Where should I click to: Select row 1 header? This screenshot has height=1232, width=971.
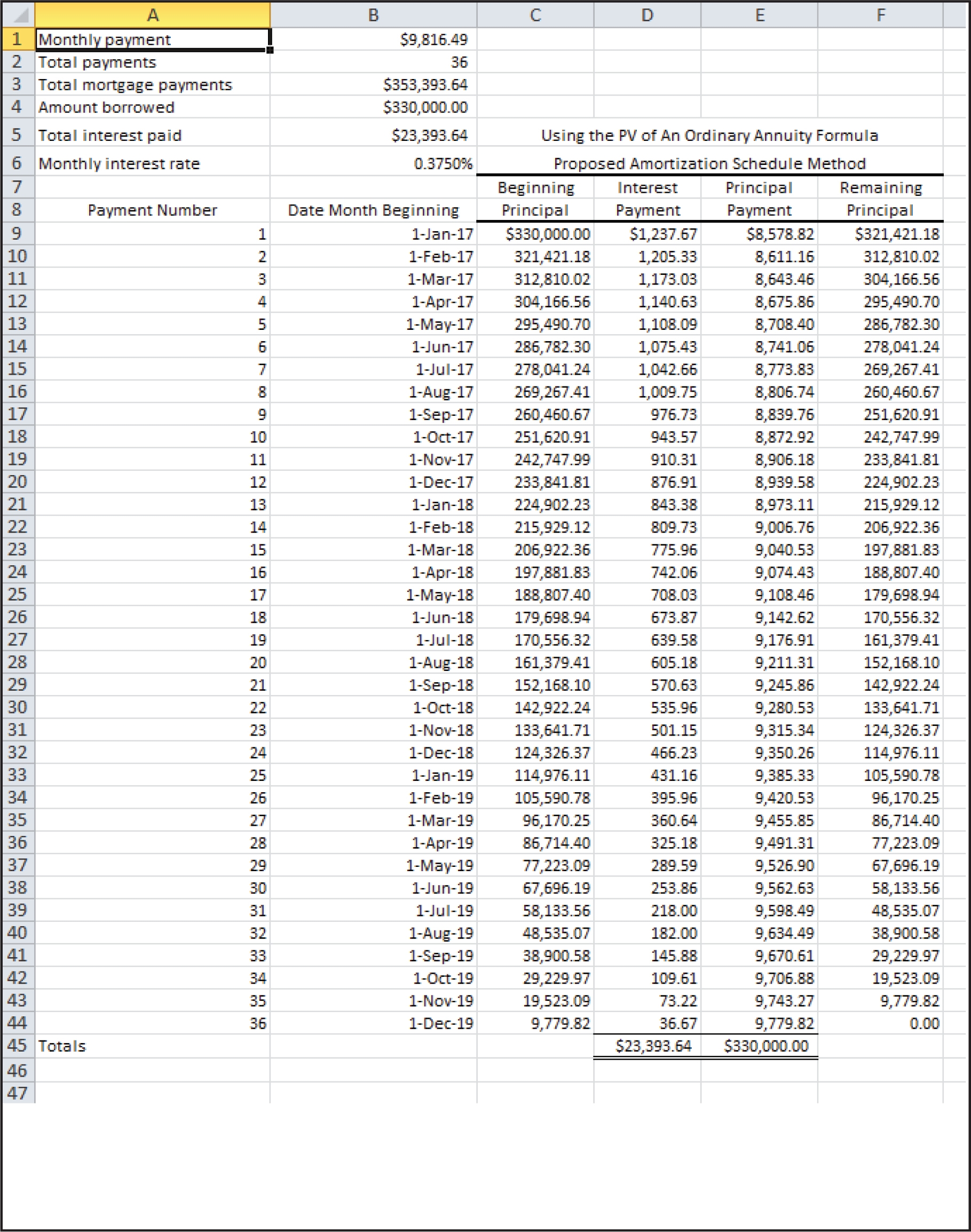tap(17, 39)
